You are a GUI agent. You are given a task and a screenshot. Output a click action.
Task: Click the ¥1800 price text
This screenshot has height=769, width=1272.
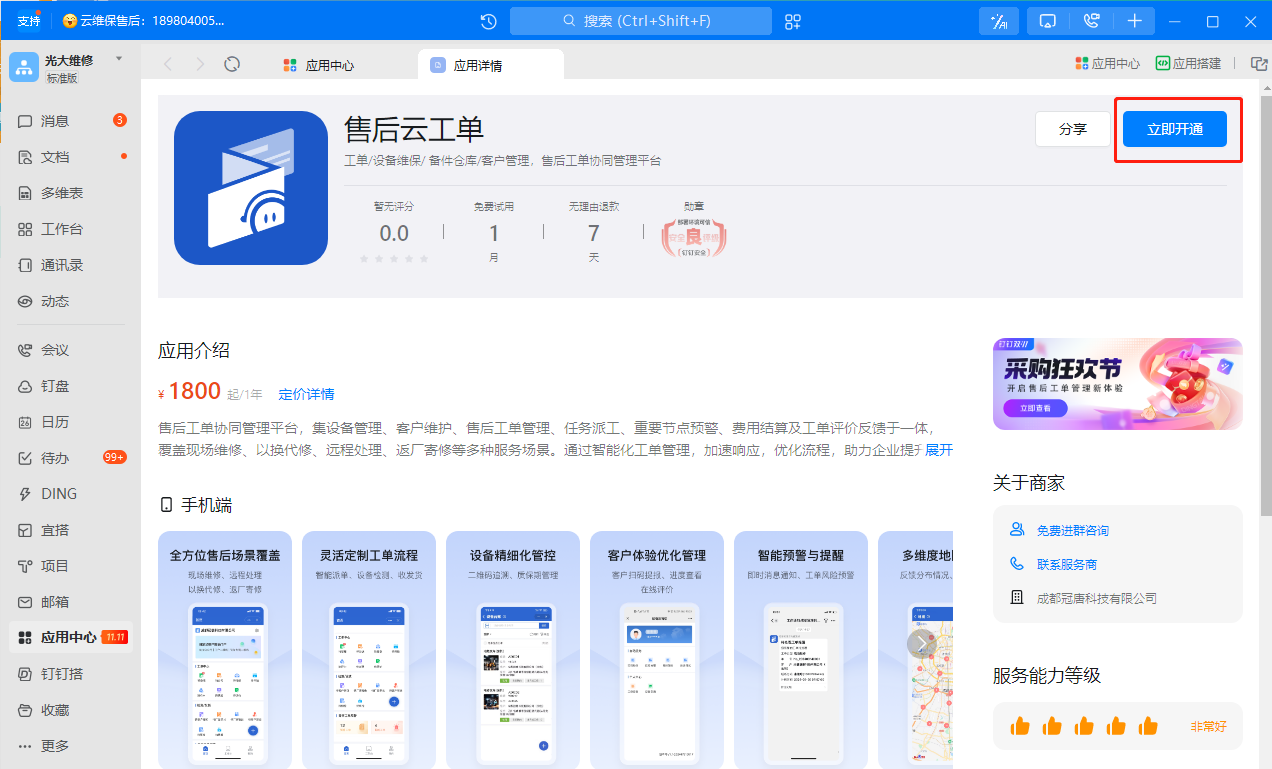coord(189,392)
